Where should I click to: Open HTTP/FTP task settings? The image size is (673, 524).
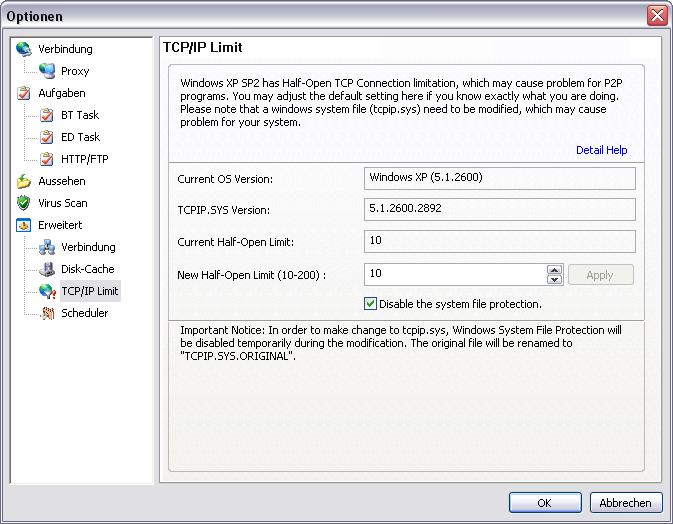85,159
